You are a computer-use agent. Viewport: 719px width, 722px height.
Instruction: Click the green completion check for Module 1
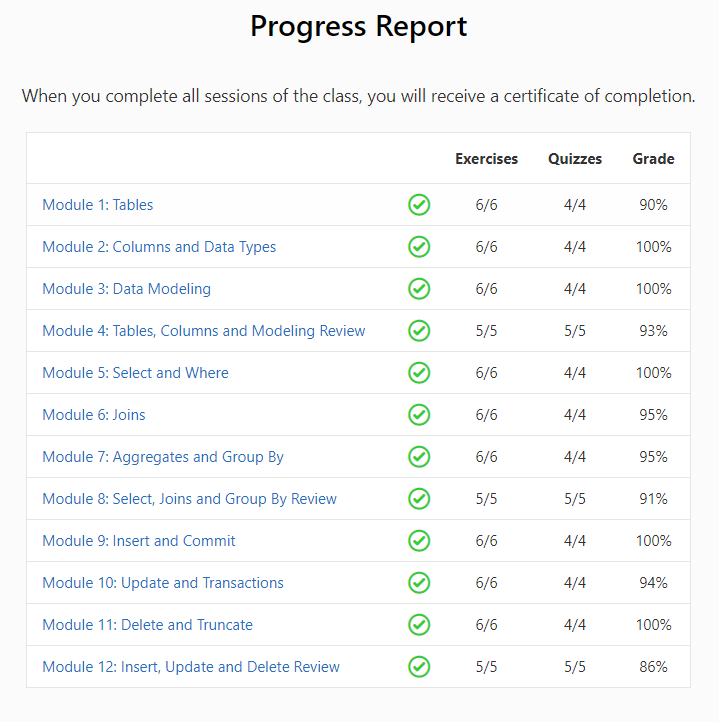click(x=419, y=205)
